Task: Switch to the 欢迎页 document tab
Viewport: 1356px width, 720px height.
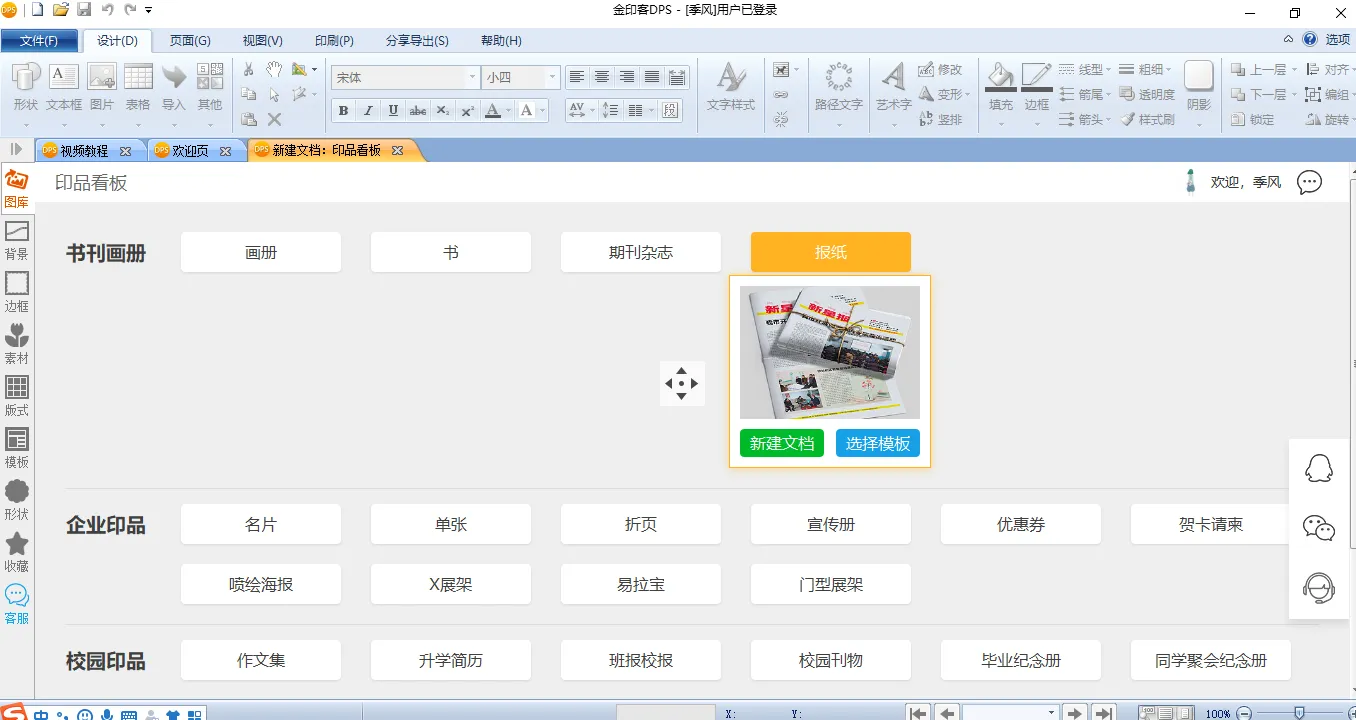Action: 190,151
